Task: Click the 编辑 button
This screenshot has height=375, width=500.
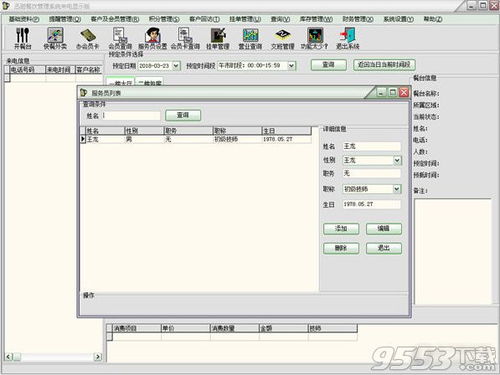Action: tap(384, 229)
